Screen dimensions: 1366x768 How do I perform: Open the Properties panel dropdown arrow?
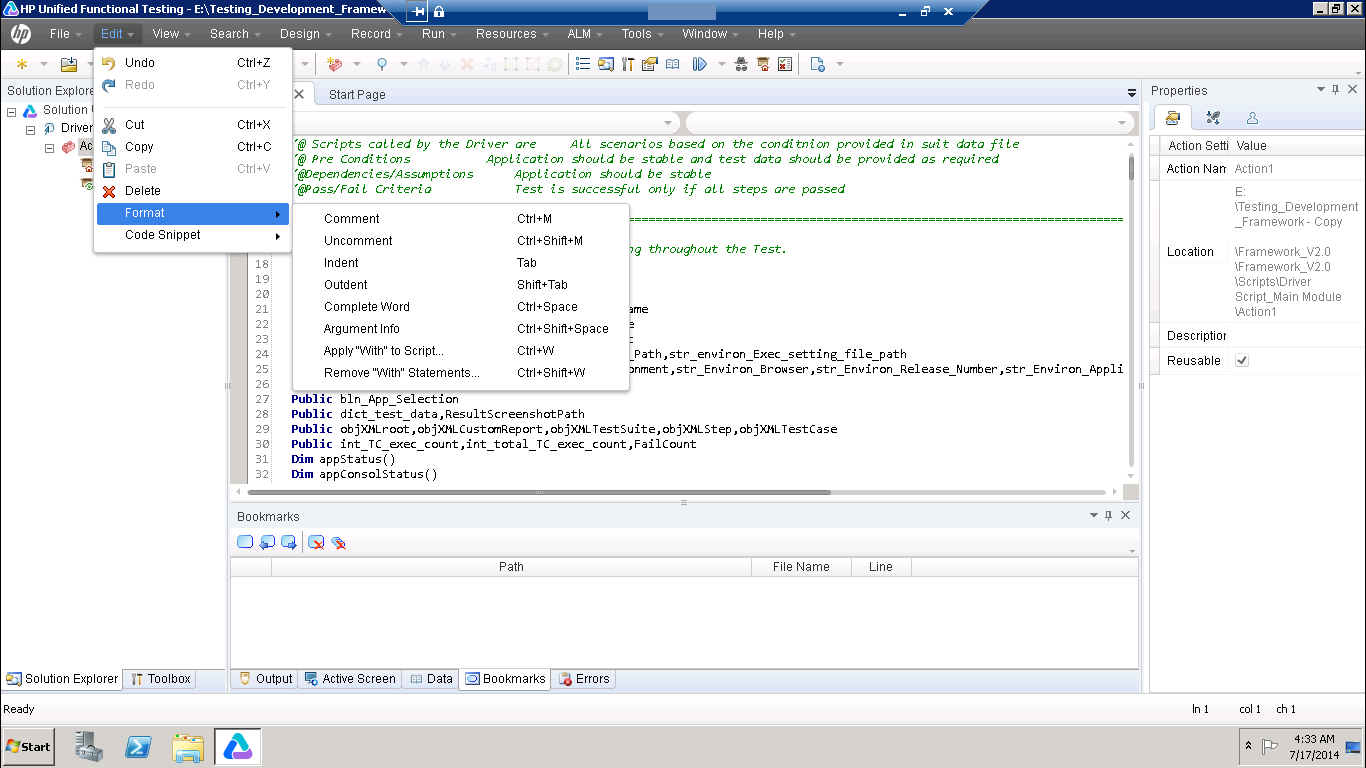pyautogui.click(x=1320, y=90)
